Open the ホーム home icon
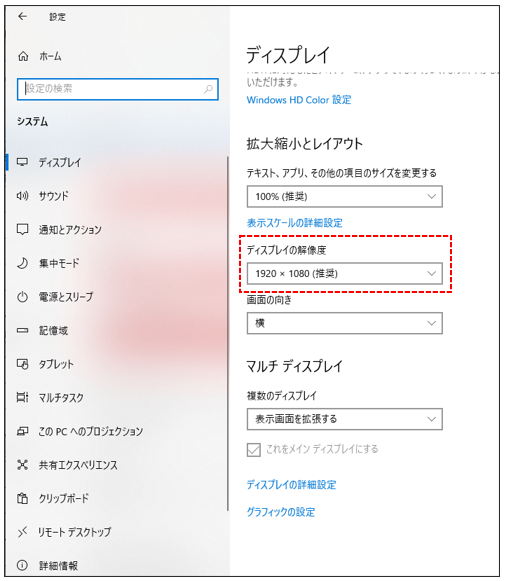The image size is (506, 581). (23, 56)
